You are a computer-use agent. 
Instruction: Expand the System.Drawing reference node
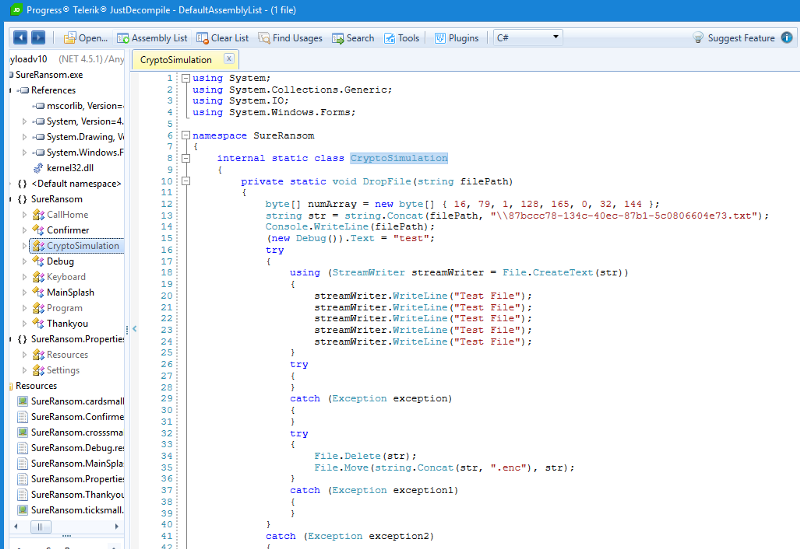click(24, 137)
